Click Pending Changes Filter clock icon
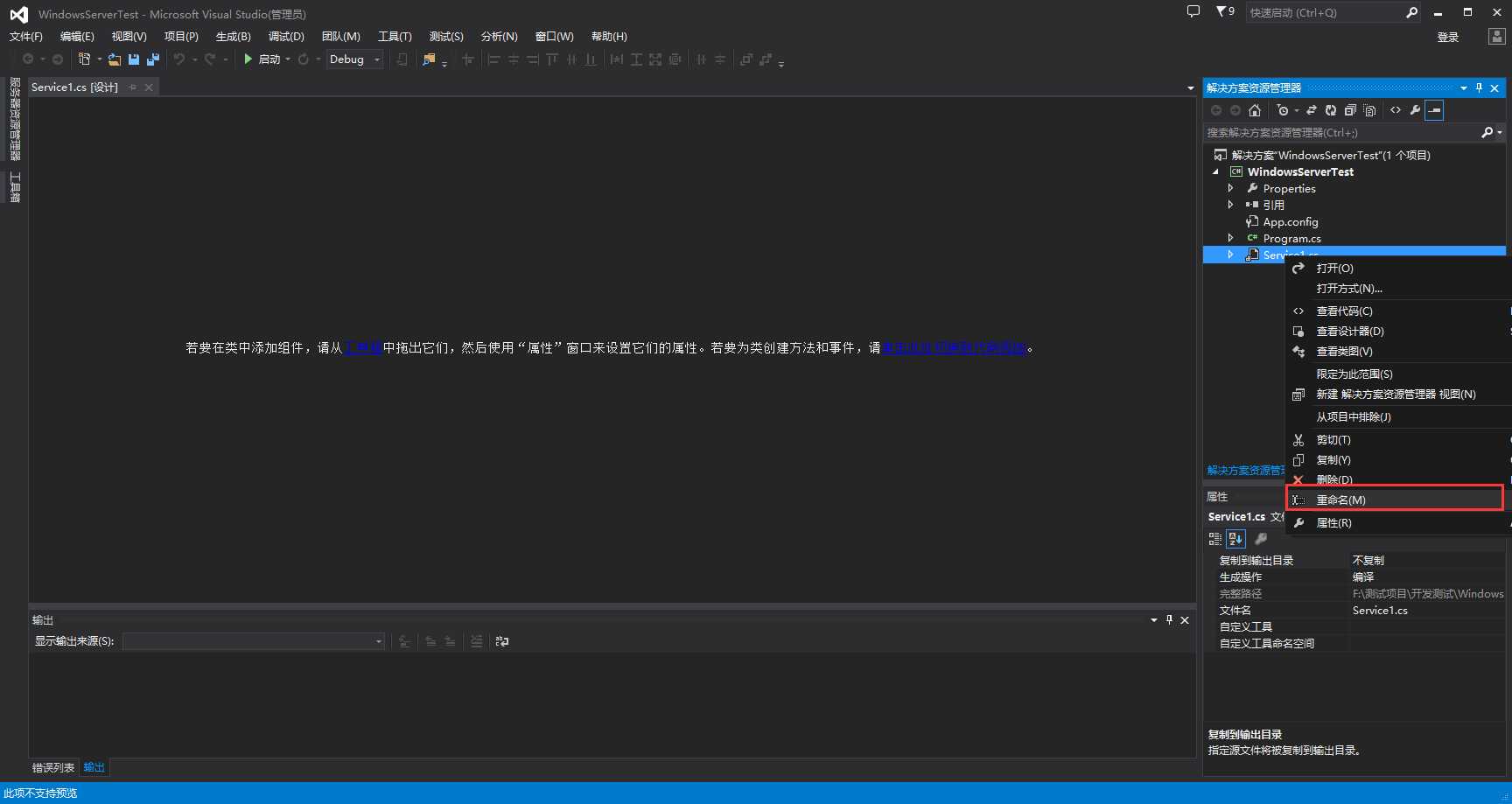This screenshot has height=804, width=1512. (1283, 110)
